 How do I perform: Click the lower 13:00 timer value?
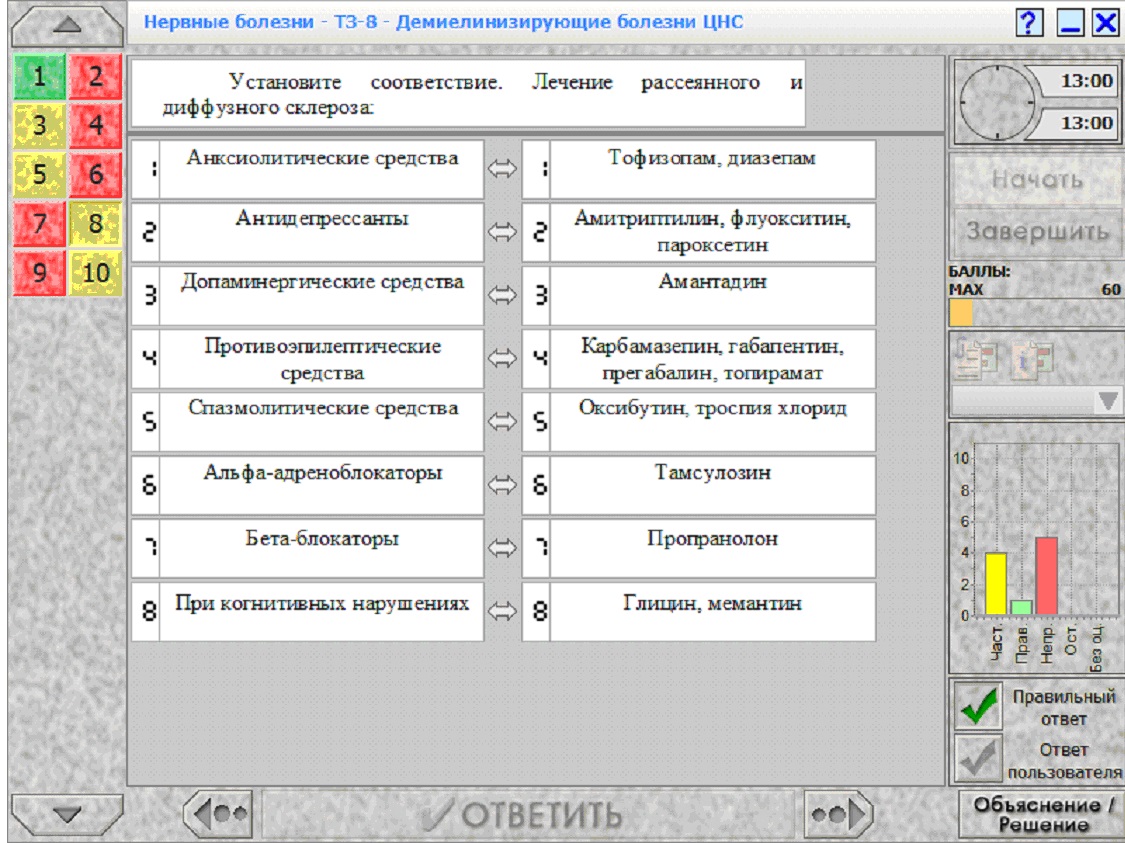click(1086, 123)
